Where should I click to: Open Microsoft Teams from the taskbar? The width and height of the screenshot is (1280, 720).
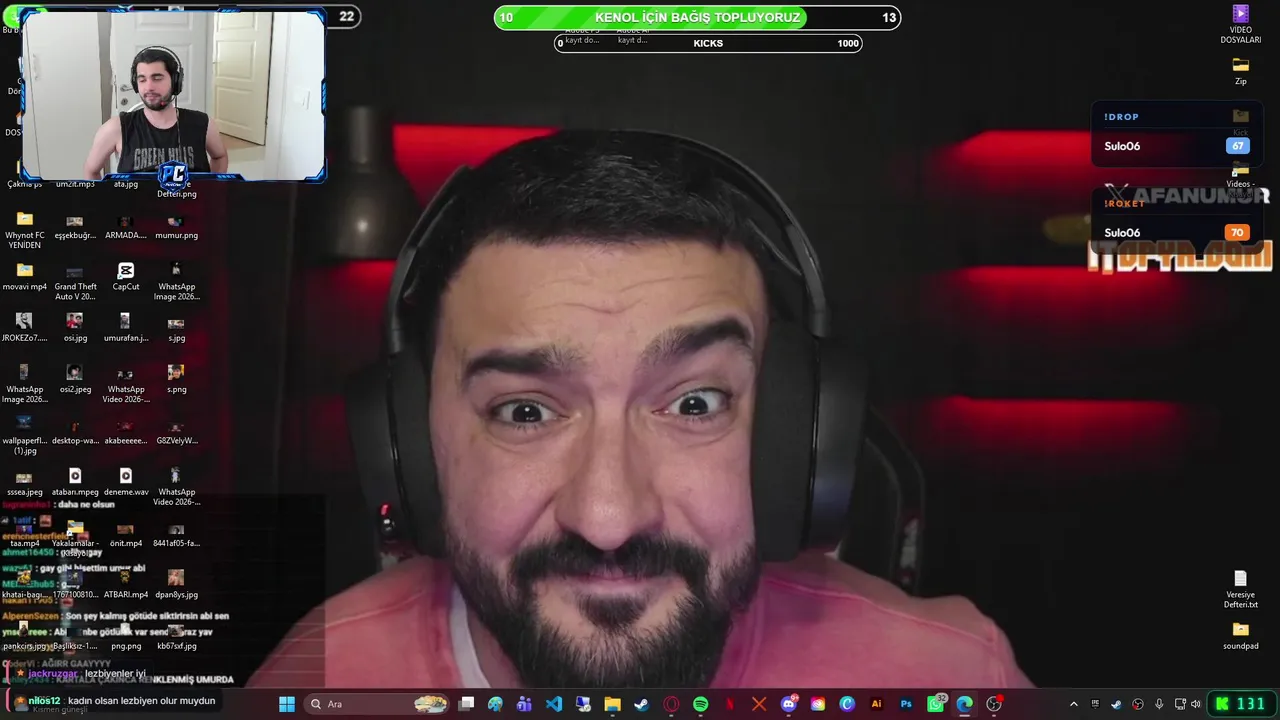[x=524, y=704]
